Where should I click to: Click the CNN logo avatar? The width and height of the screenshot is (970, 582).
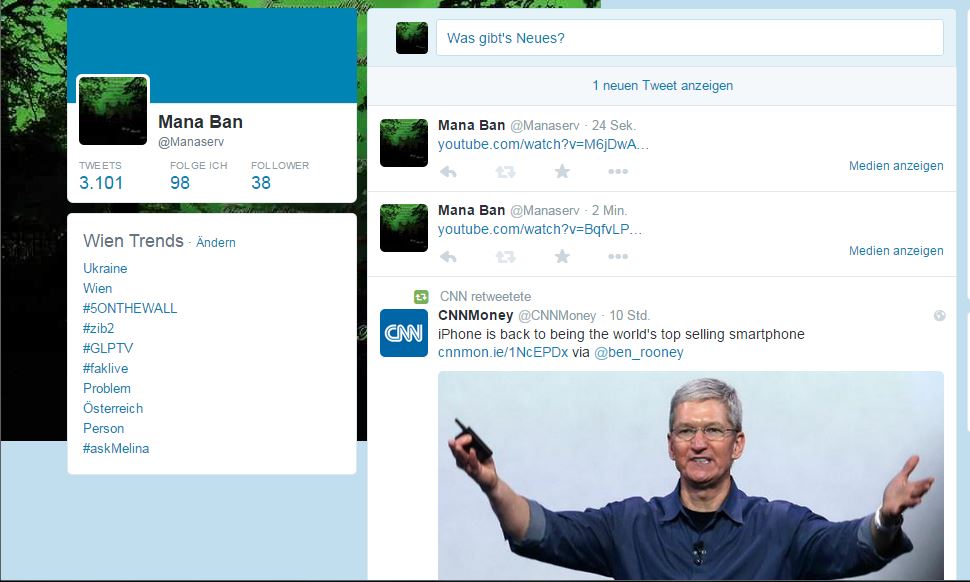click(x=404, y=333)
